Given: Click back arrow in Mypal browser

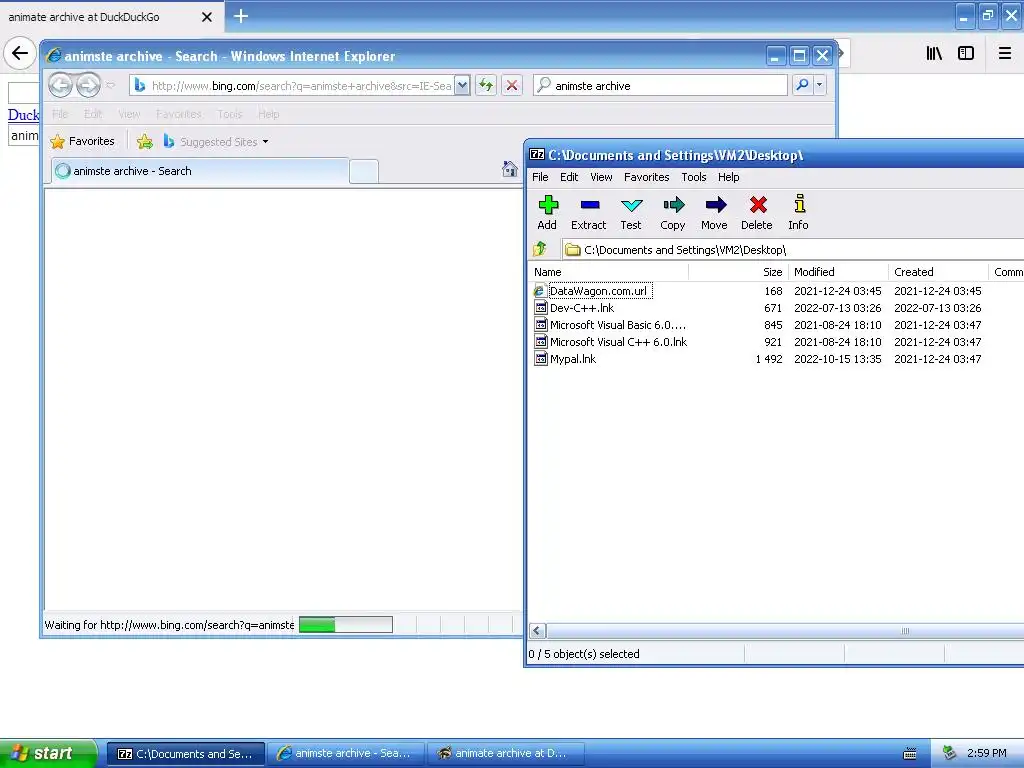Looking at the screenshot, I should (x=20, y=53).
